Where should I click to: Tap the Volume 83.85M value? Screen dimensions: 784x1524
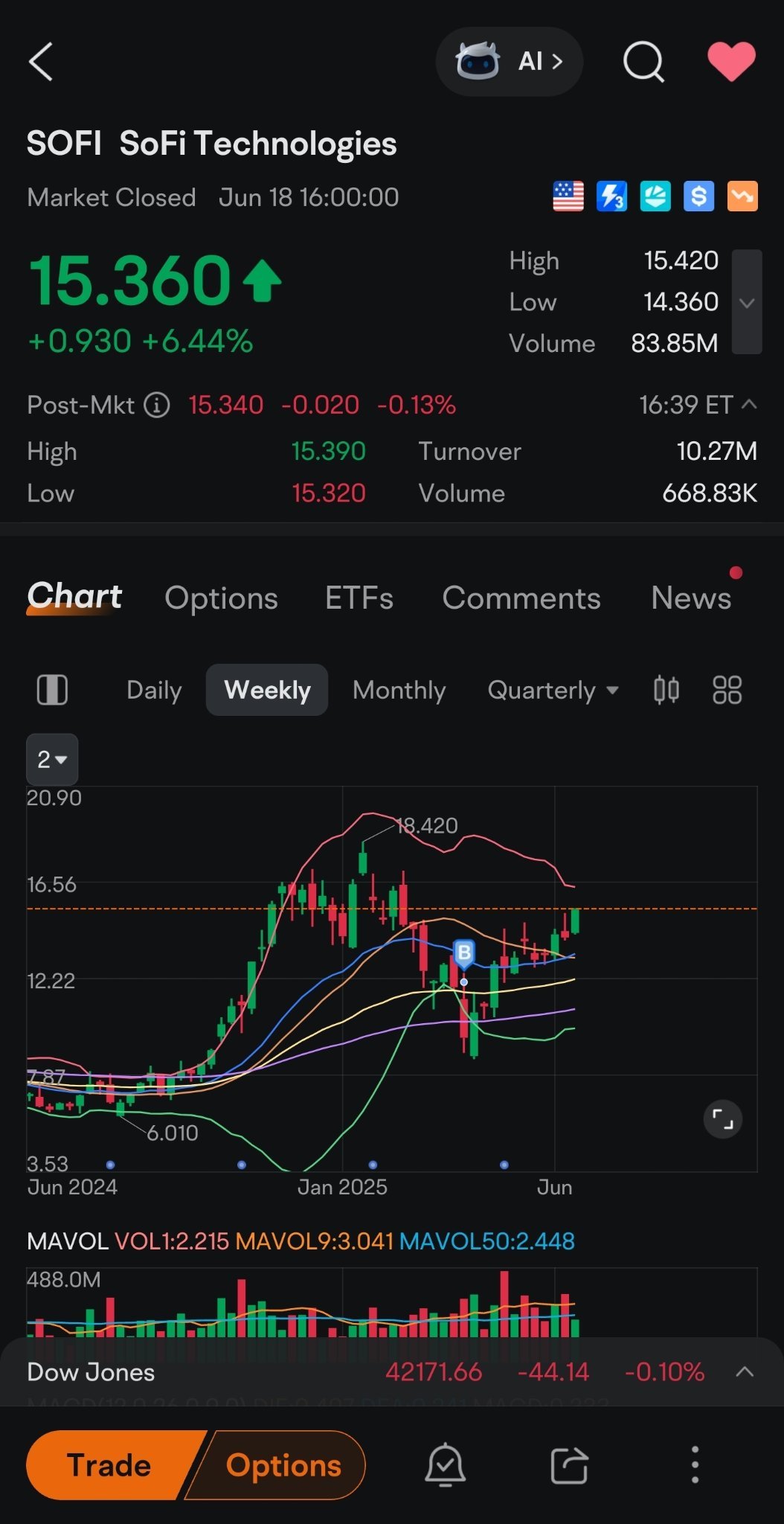coord(675,343)
